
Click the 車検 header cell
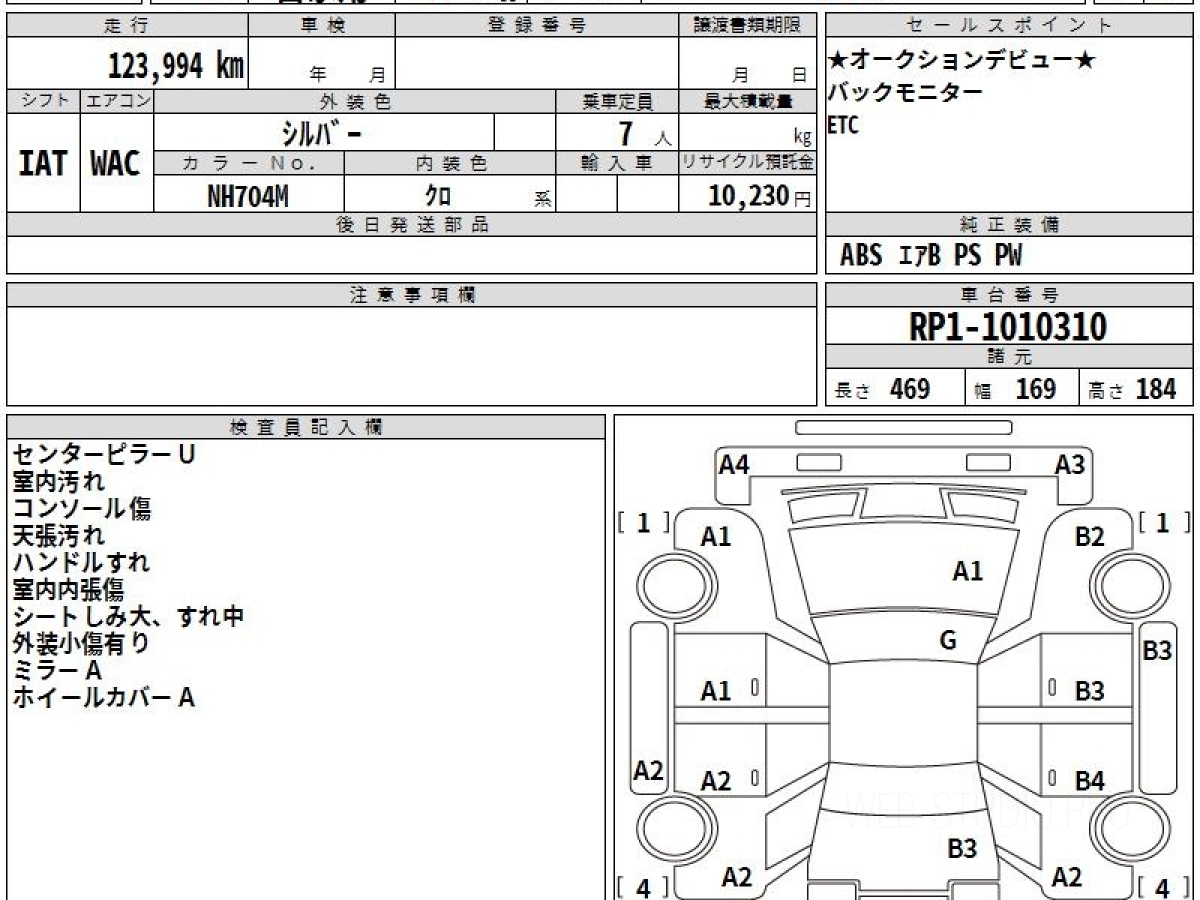point(321,26)
